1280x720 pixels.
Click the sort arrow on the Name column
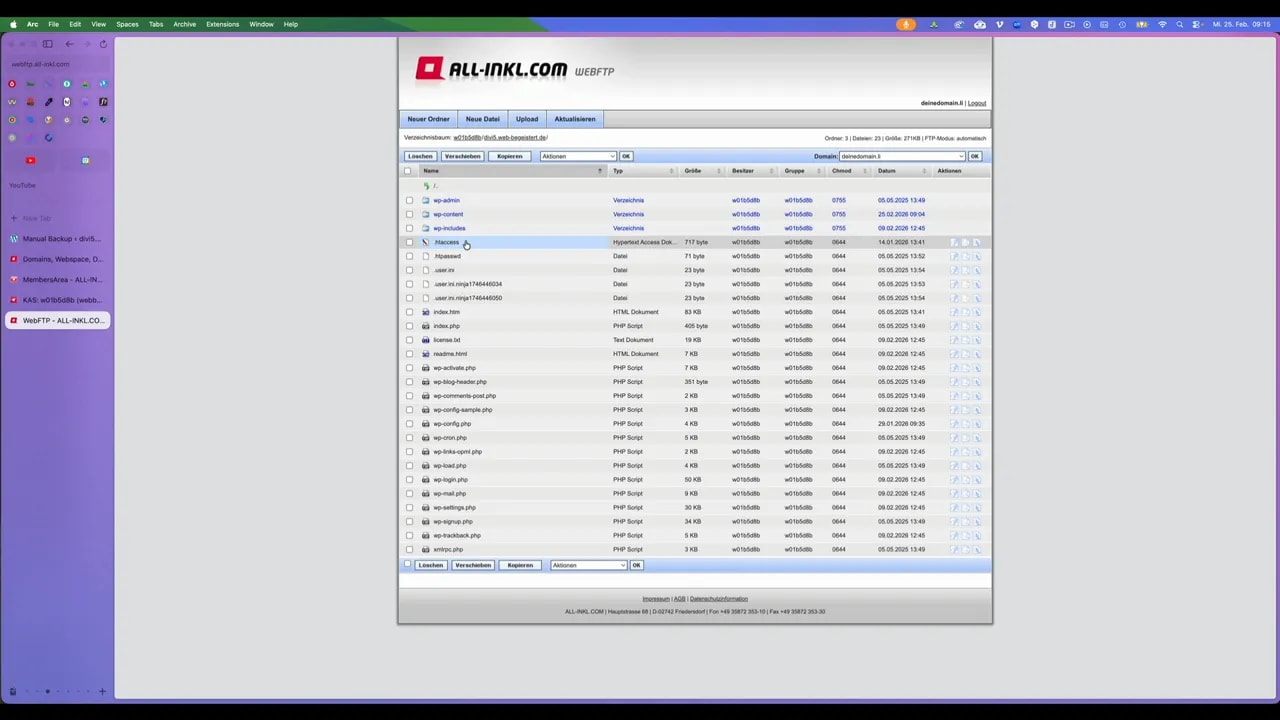(599, 171)
